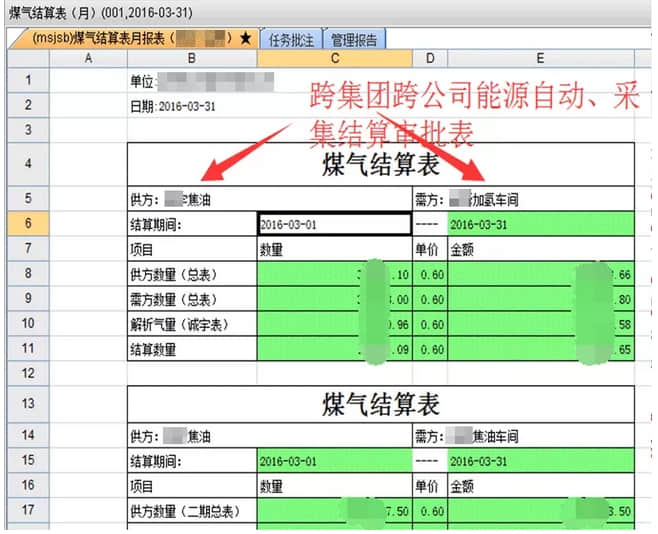
Task: Click start date cell in row 15
Action: point(333,460)
